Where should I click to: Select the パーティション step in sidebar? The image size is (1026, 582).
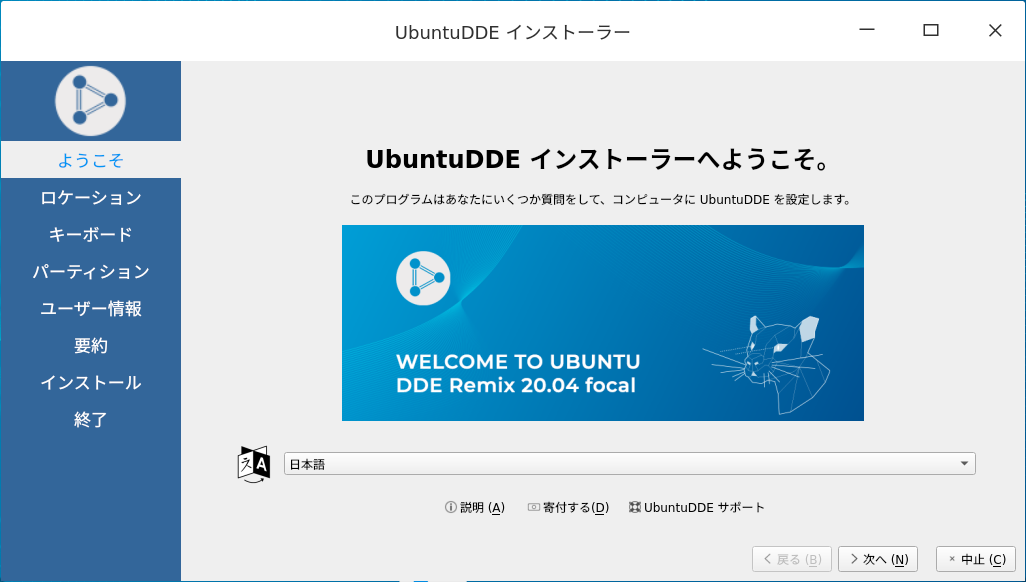(91, 271)
